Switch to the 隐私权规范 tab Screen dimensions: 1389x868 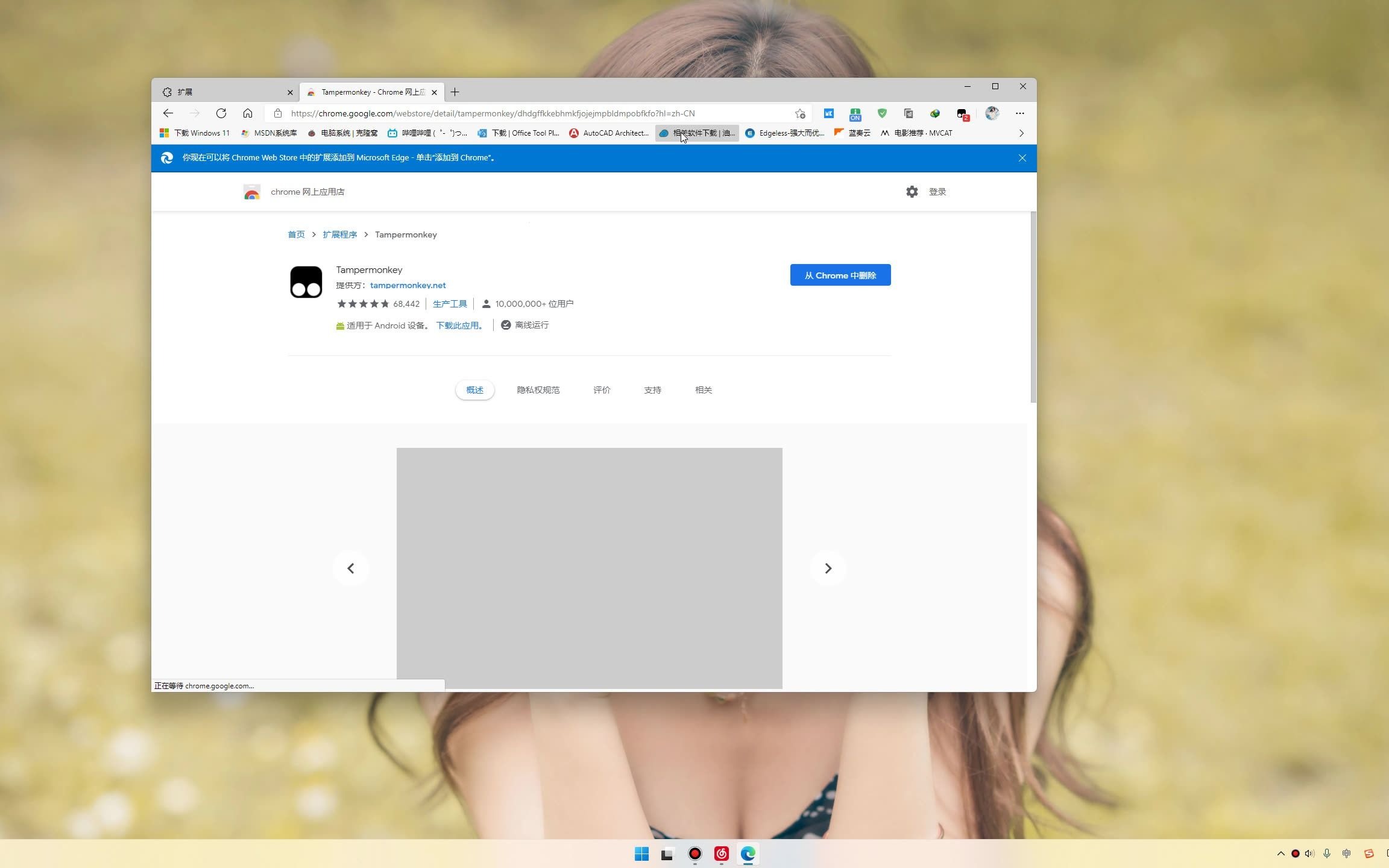pos(538,390)
